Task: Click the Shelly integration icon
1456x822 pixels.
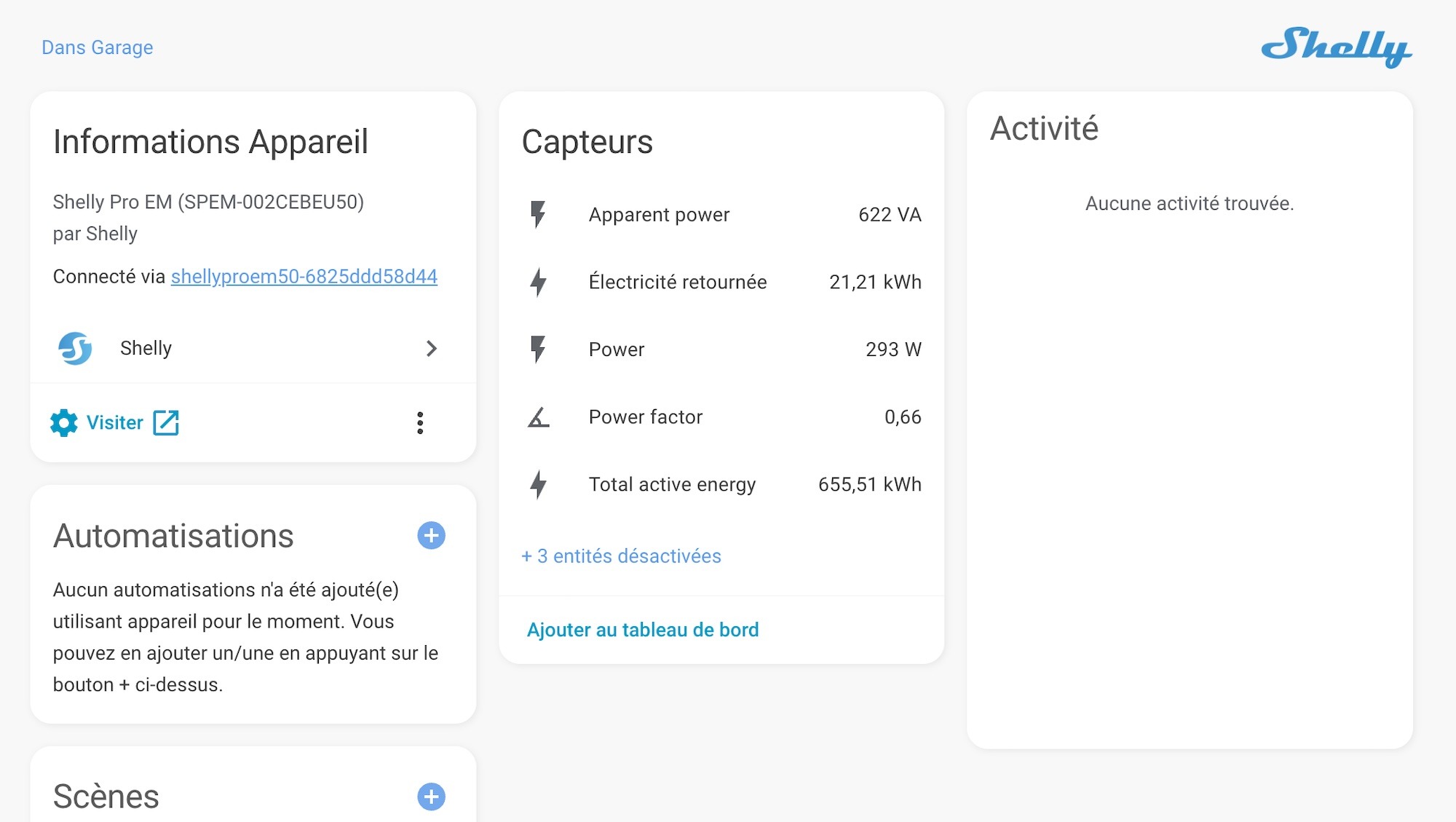Action: coord(75,348)
